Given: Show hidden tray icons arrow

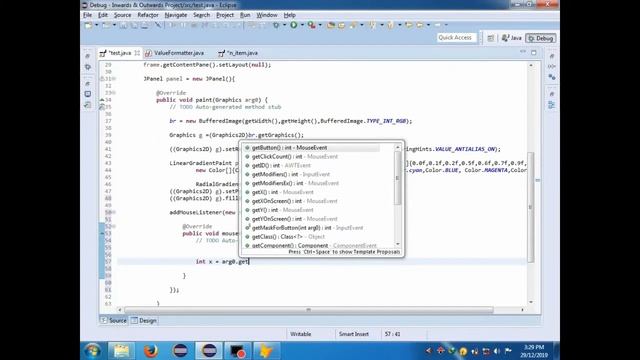Looking at the screenshot, I should tap(428, 351).
